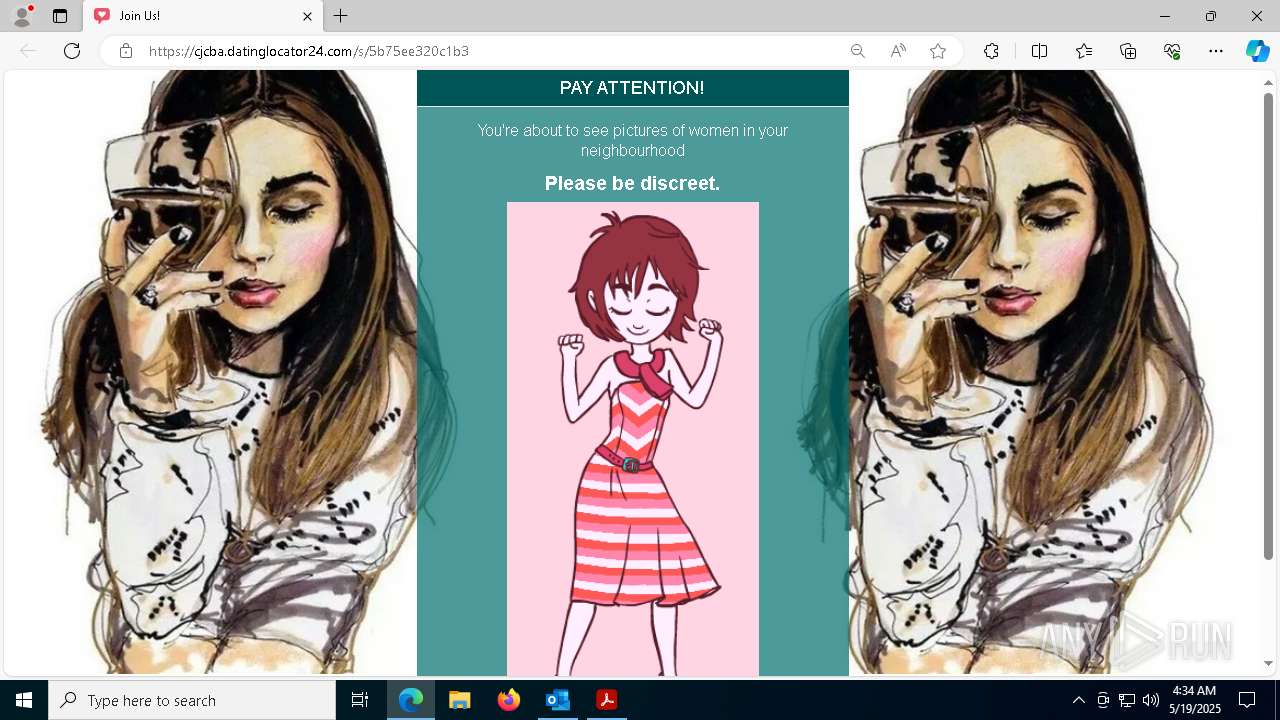Click the taskbar search box
This screenshot has width=1280, height=720.
192,700
